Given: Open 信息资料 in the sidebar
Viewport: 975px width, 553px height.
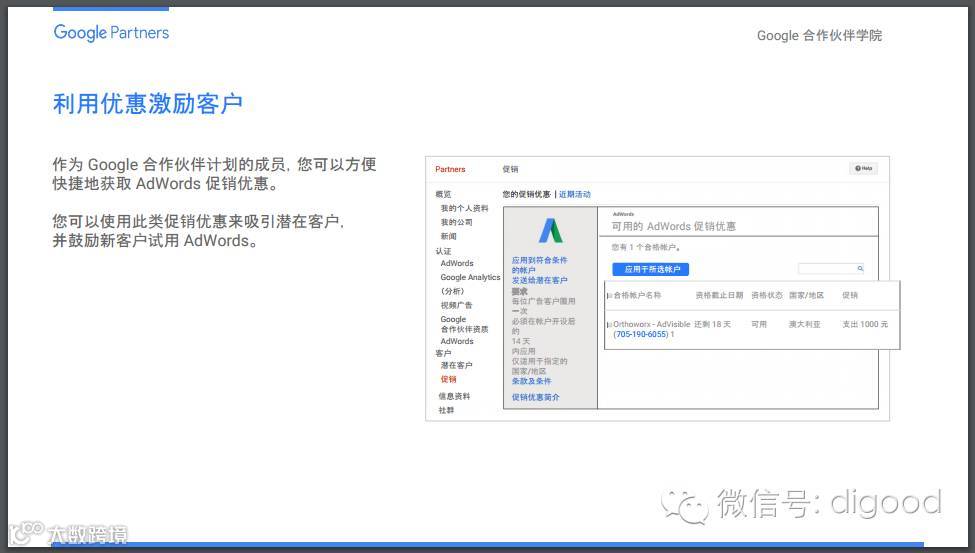Looking at the screenshot, I should click(454, 396).
